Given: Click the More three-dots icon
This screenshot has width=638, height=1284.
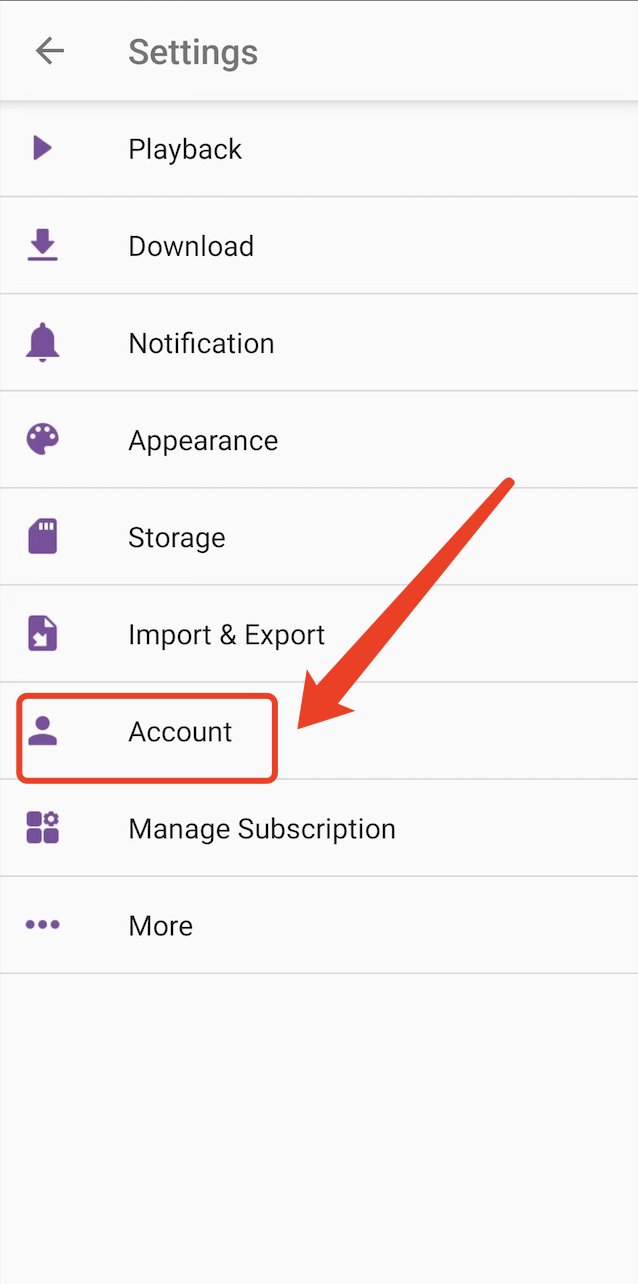Looking at the screenshot, I should tap(42, 925).
